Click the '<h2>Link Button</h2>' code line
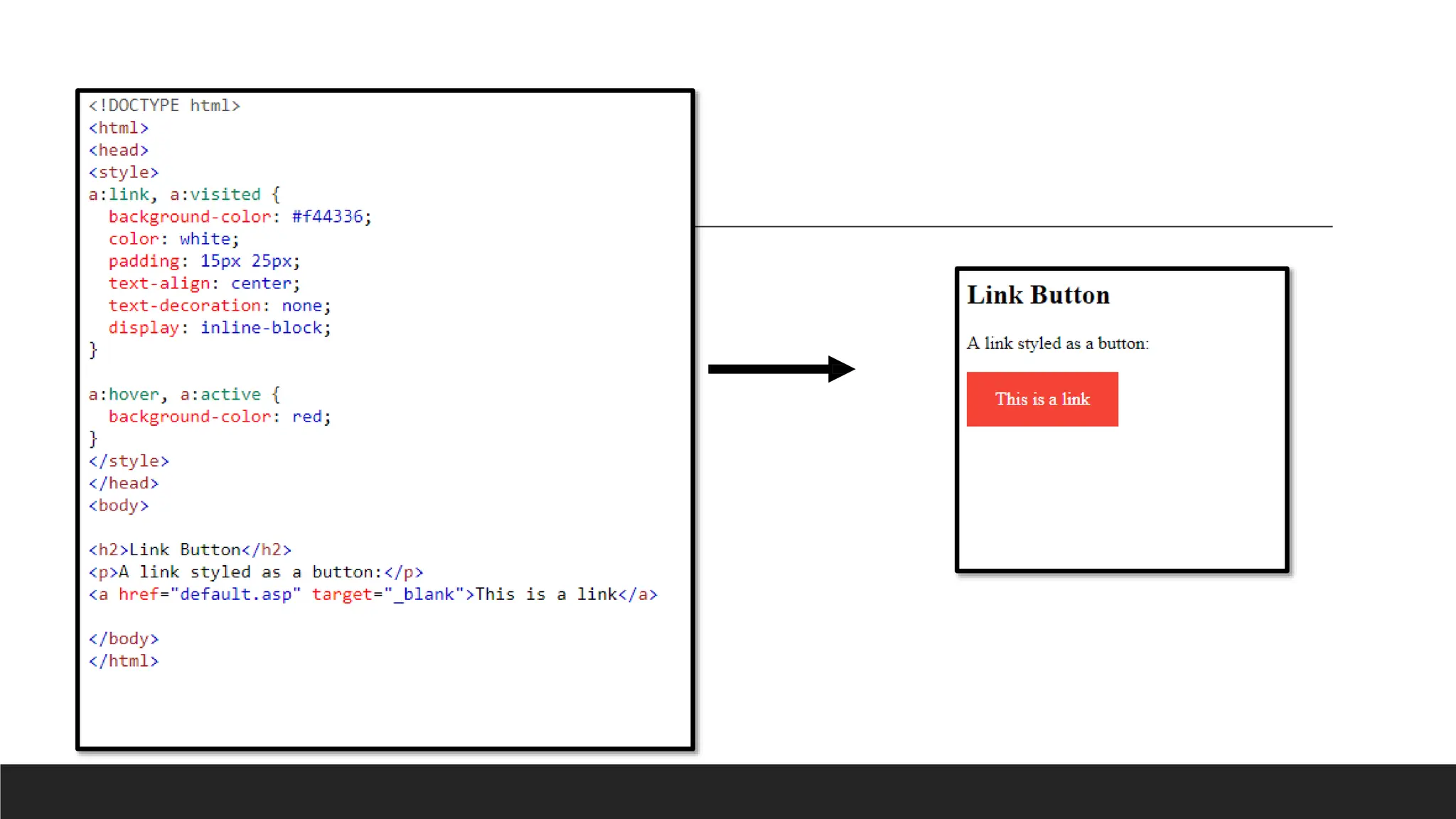This screenshot has height=819, width=1456. click(x=190, y=550)
